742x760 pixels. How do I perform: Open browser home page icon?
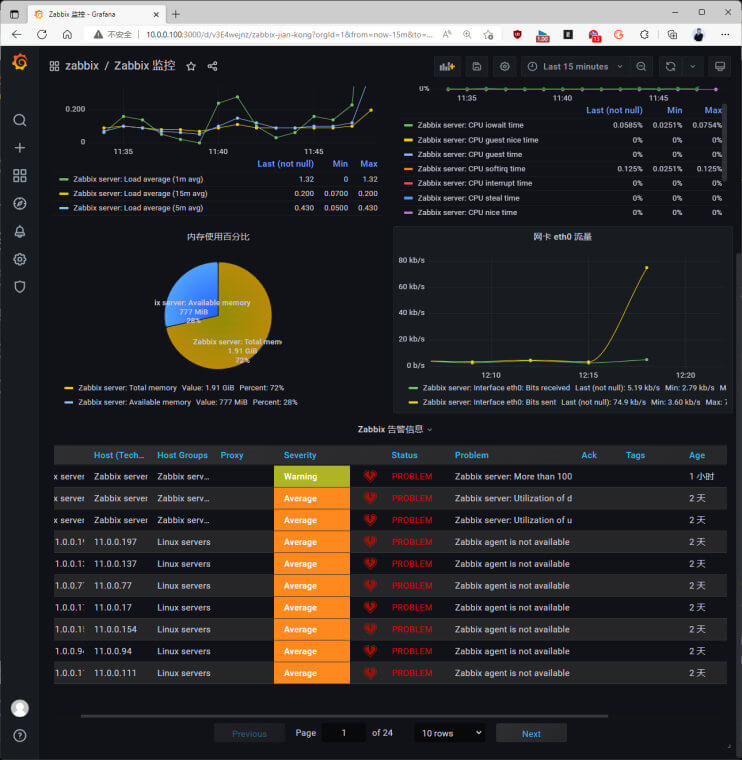pos(67,34)
